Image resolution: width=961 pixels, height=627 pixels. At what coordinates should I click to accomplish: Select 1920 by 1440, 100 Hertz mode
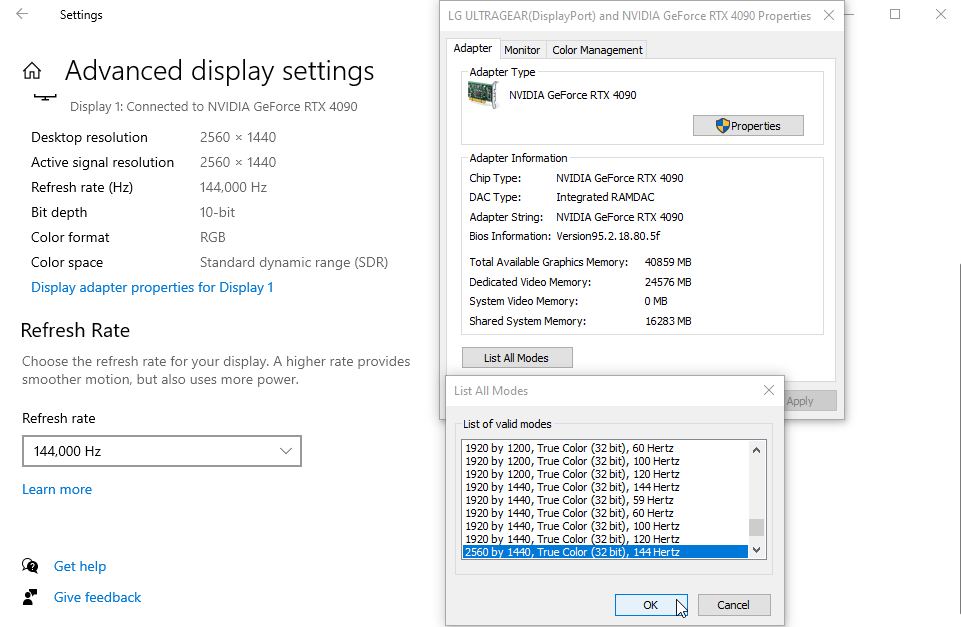605,526
